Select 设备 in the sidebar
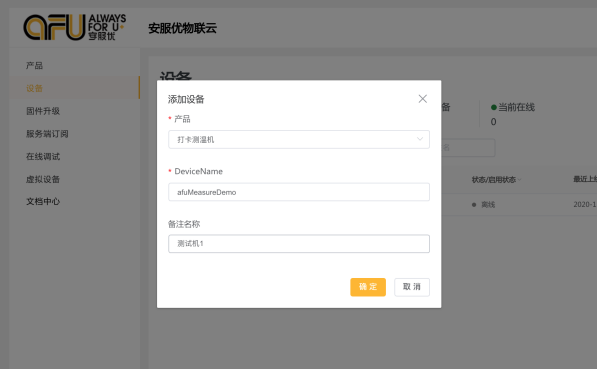 (75, 88)
